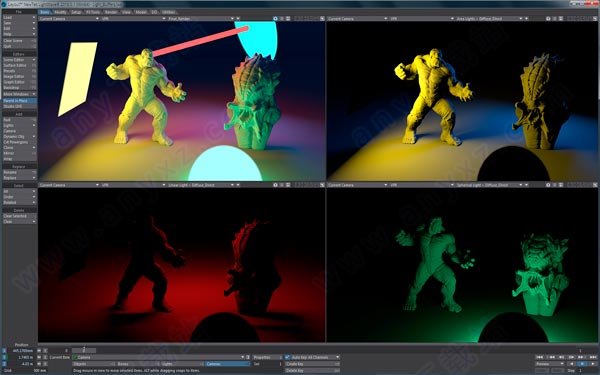This screenshot has width=600, height=375.
Task: Click the last icon of the three-icon group in the Final_Render viewport header
Action: pos(288,18)
